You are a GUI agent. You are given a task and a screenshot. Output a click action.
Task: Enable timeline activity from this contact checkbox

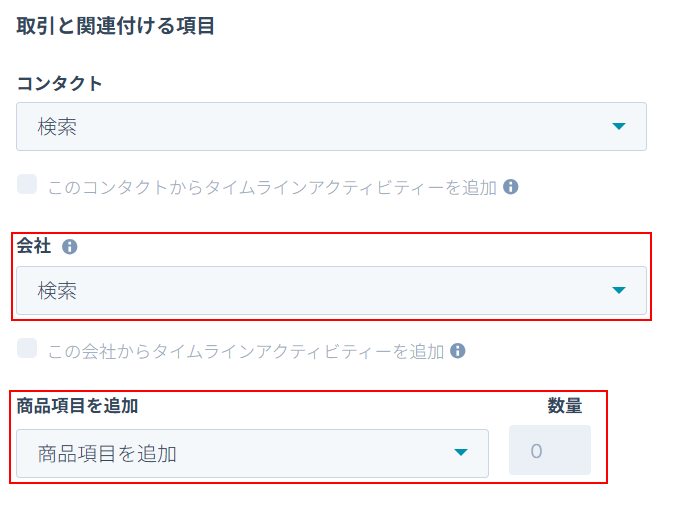pyautogui.click(x=28, y=184)
